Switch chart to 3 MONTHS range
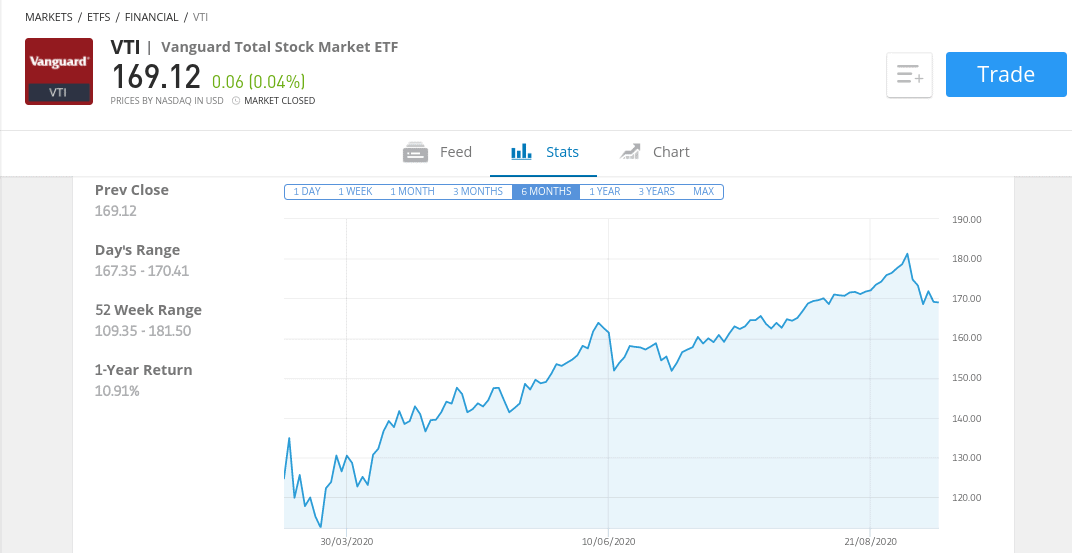The width and height of the screenshot is (1072, 553). pos(478,191)
